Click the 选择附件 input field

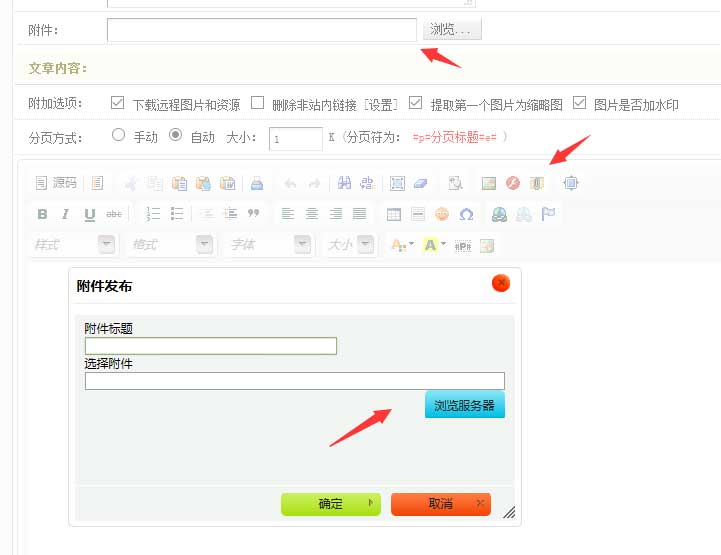(x=295, y=381)
